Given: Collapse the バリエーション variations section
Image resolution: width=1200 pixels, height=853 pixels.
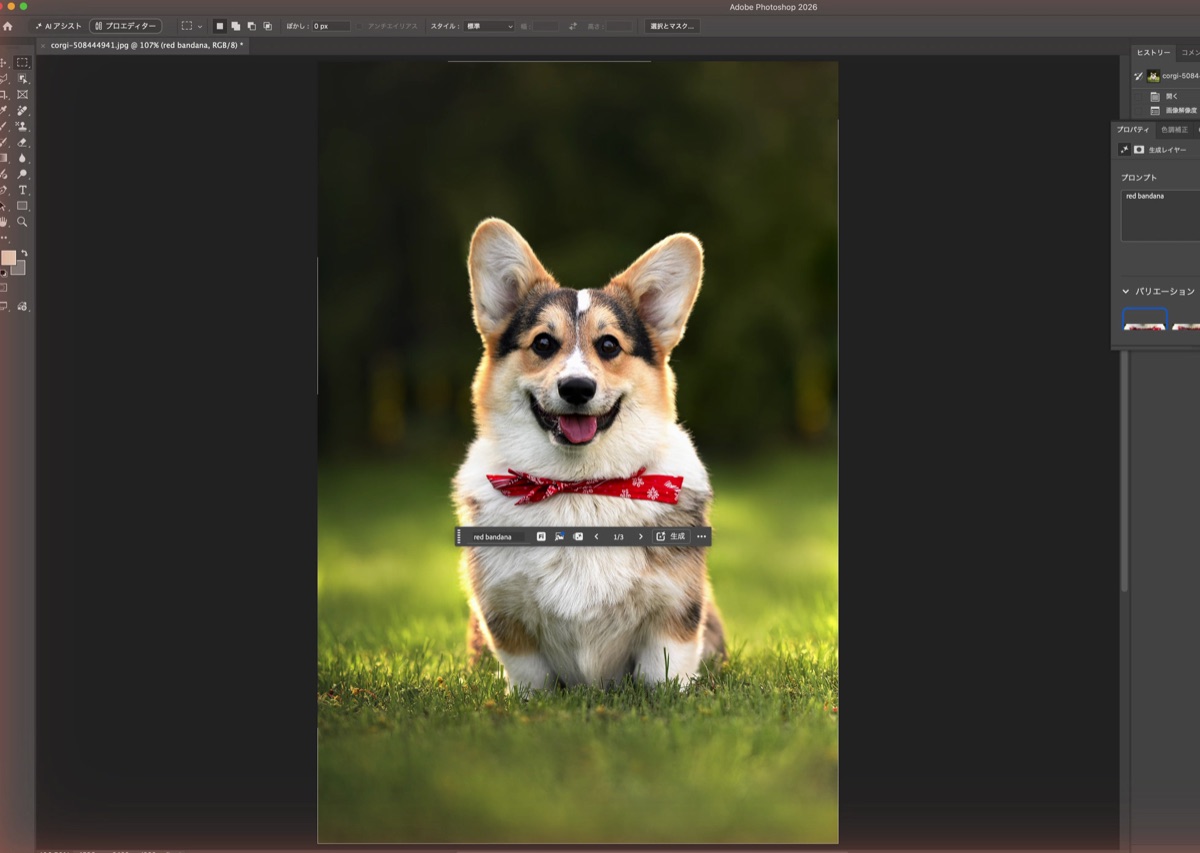Looking at the screenshot, I should tap(1125, 292).
